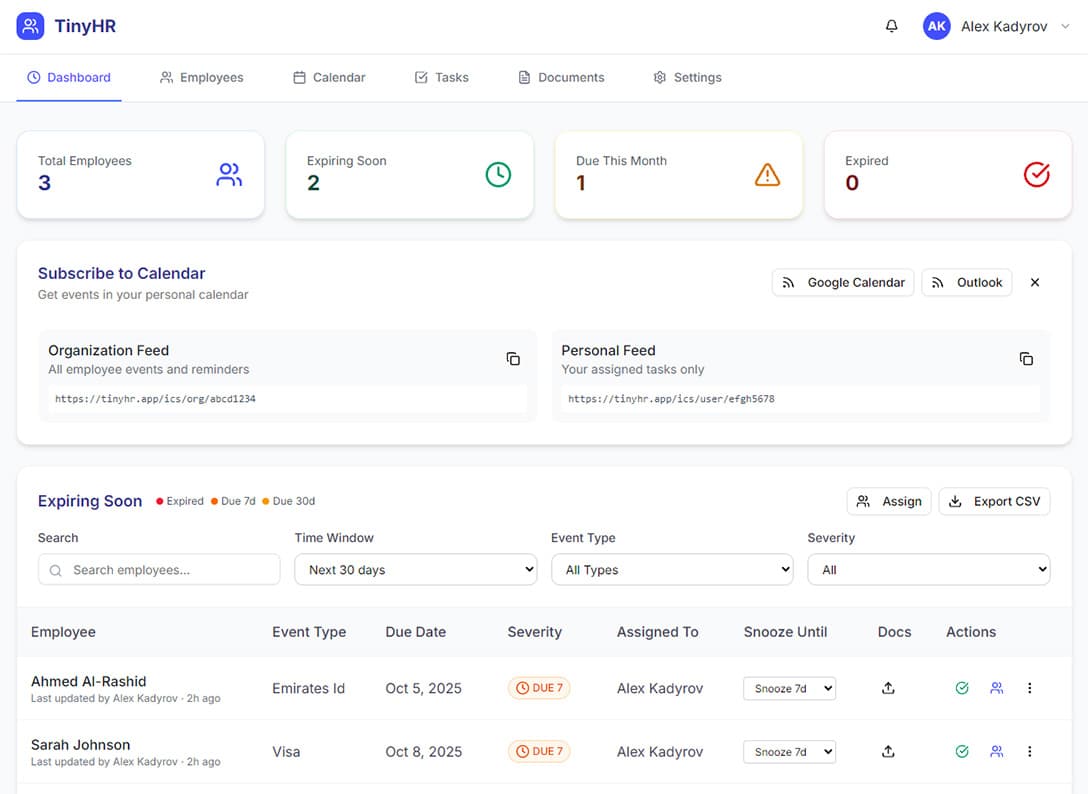The image size is (1088, 794).
Task: Dismiss the Subscribe to Calendar banner
Action: pyautogui.click(x=1034, y=282)
